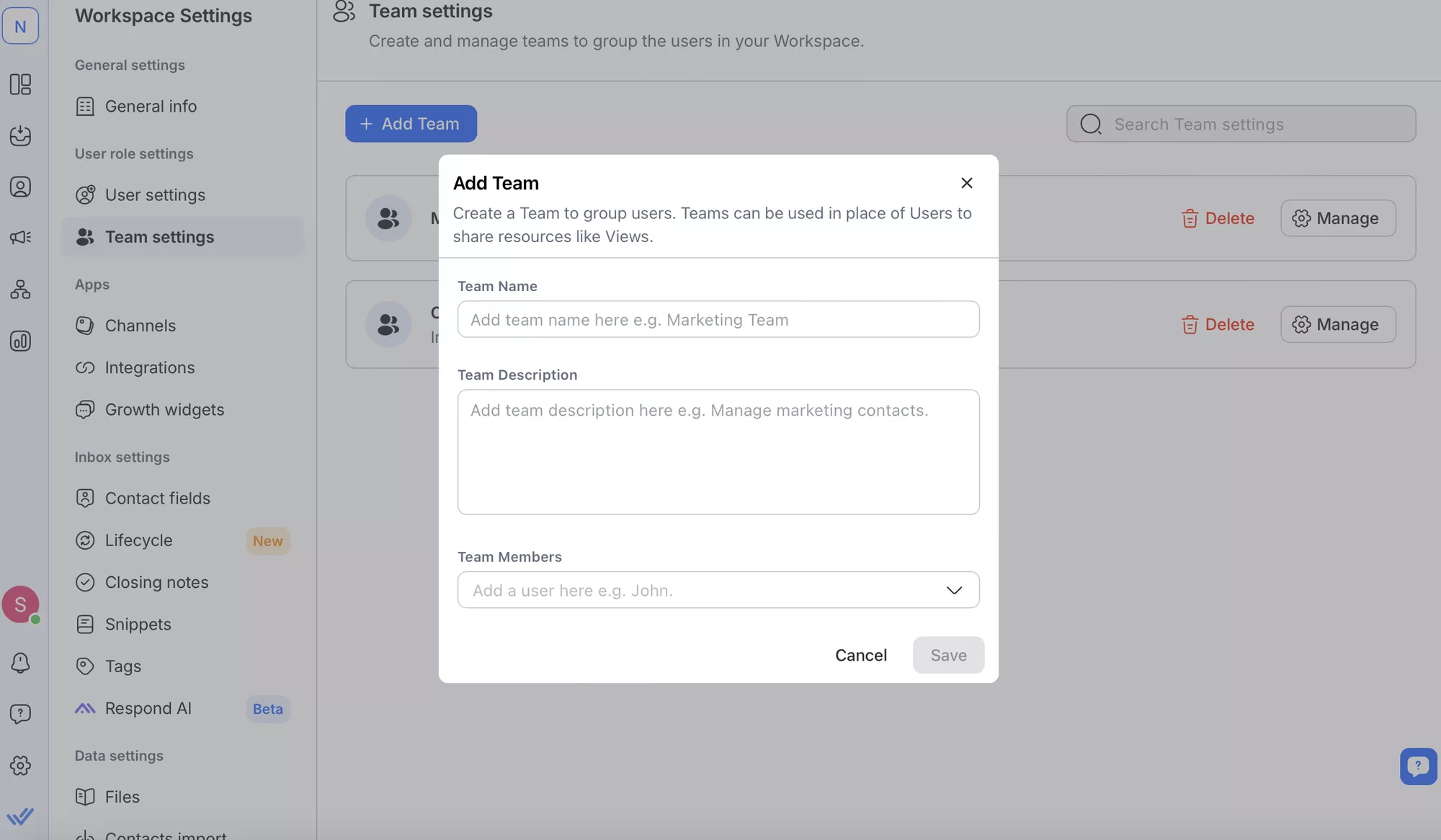Screen dimensions: 1441x840
Task: Select Respond AI menu item
Action: point(148,708)
